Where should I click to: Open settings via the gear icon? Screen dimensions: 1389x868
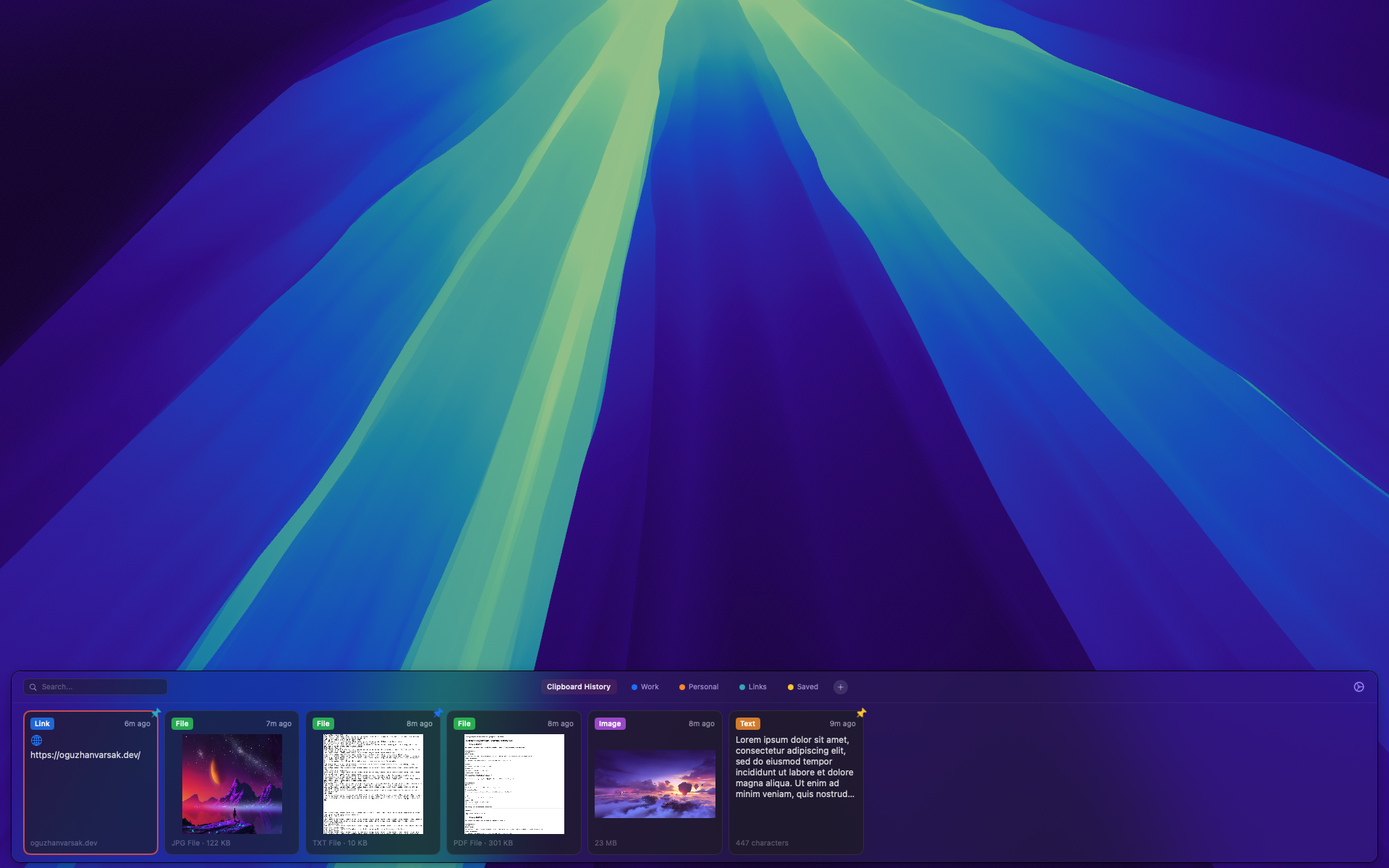pyautogui.click(x=1359, y=686)
